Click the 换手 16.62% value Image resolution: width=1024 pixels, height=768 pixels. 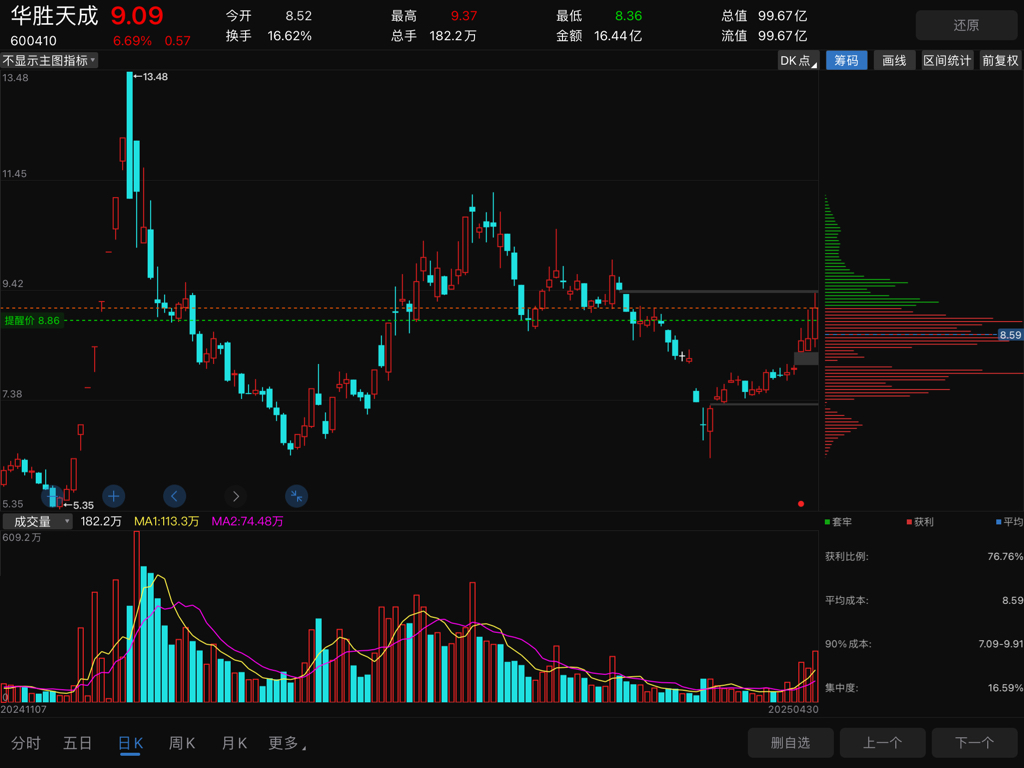pos(289,36)
